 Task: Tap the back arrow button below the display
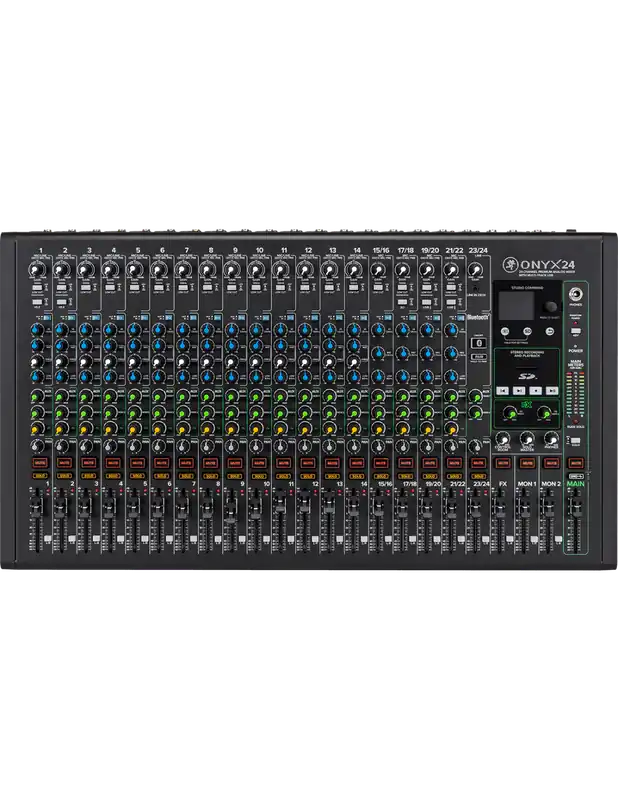pyautogui.click(x=550, y=332)
